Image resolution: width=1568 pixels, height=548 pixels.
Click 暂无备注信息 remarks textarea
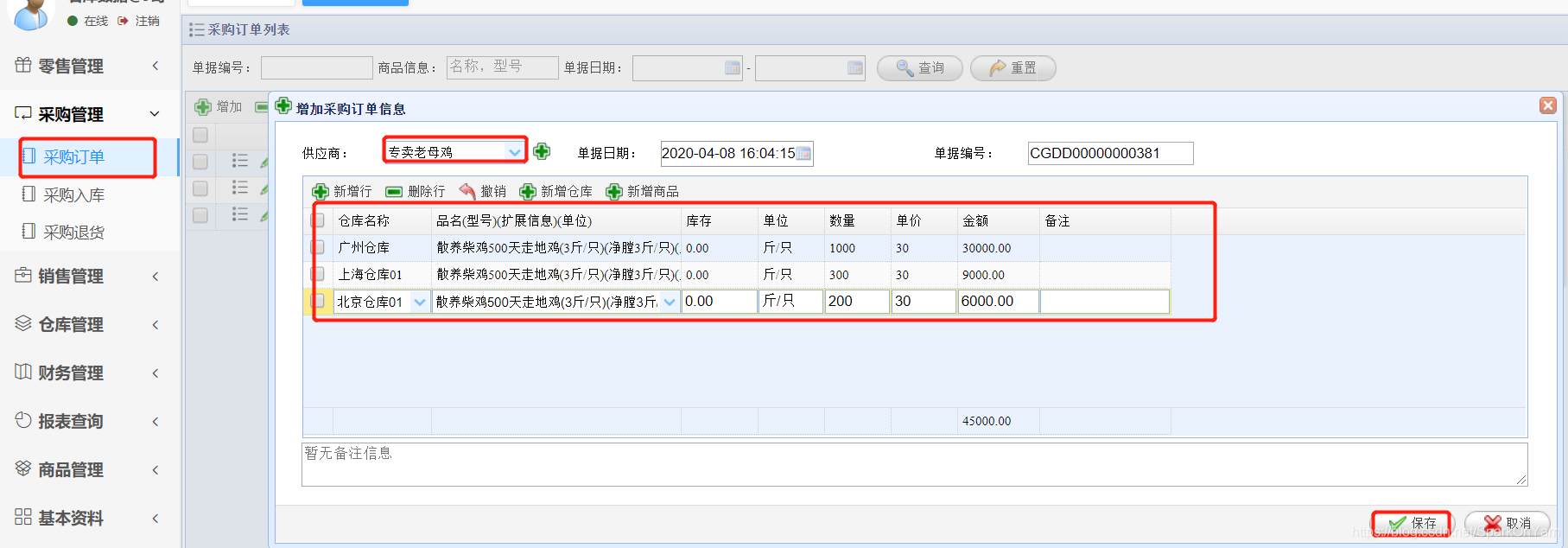point(914,464)
